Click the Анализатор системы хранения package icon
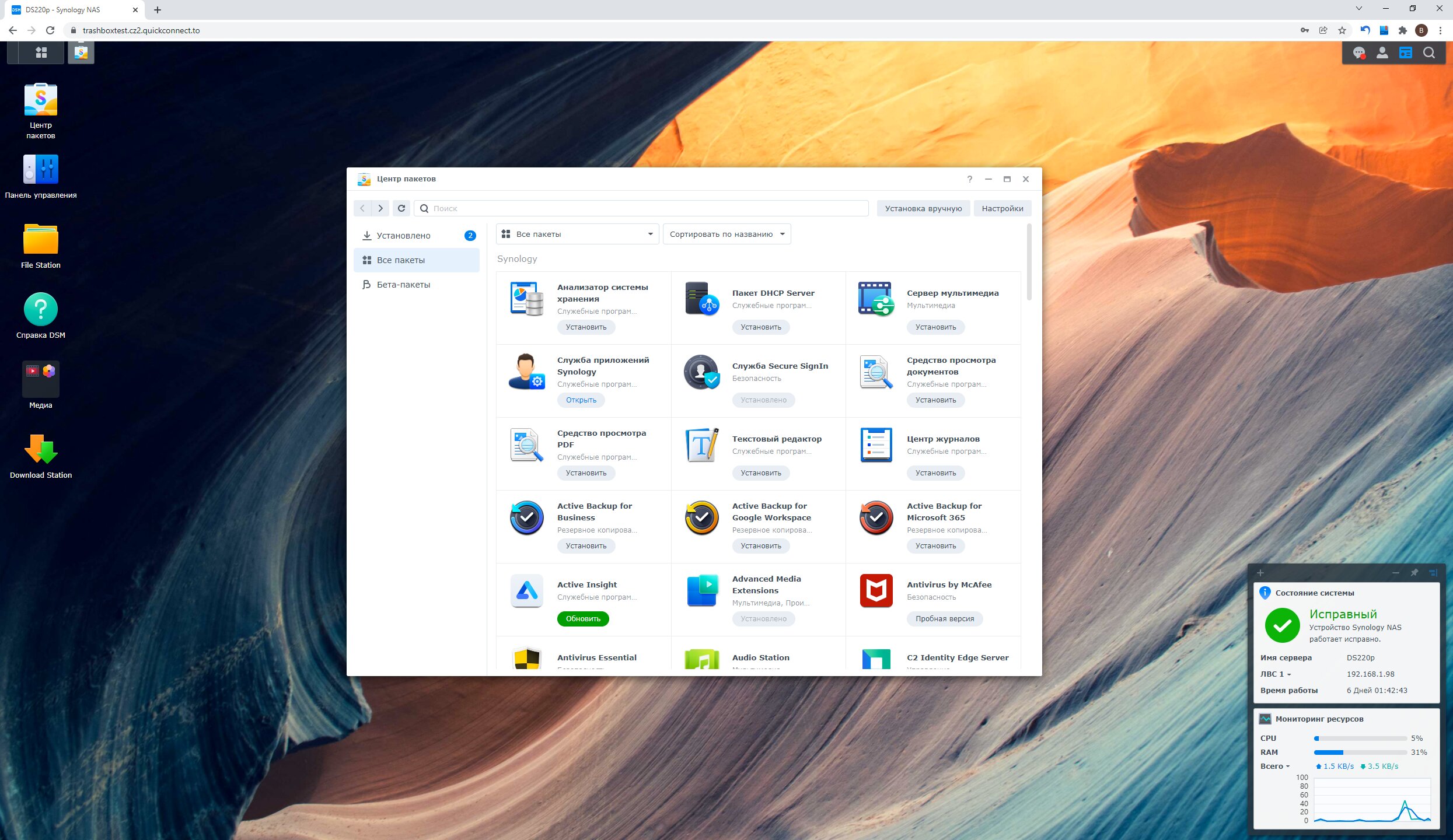The image size is (1453, 840). pos(527,298)
